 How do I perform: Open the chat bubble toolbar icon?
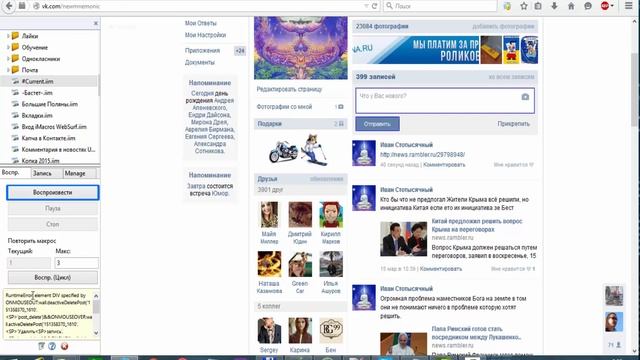pos(588,6)
